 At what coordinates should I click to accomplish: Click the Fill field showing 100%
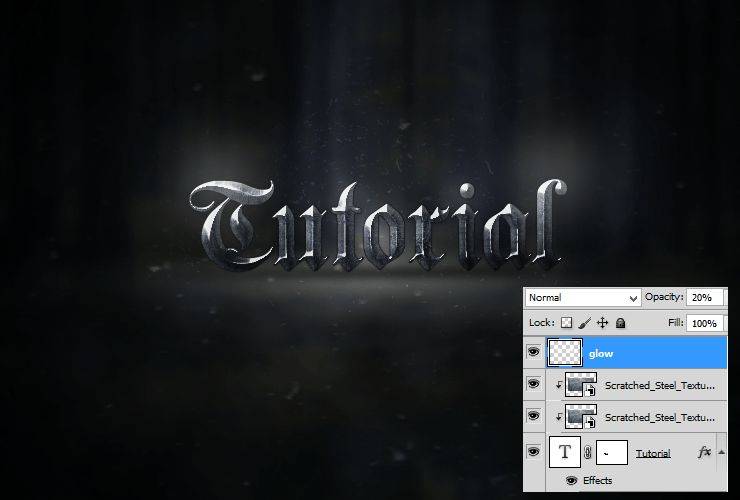704,323
